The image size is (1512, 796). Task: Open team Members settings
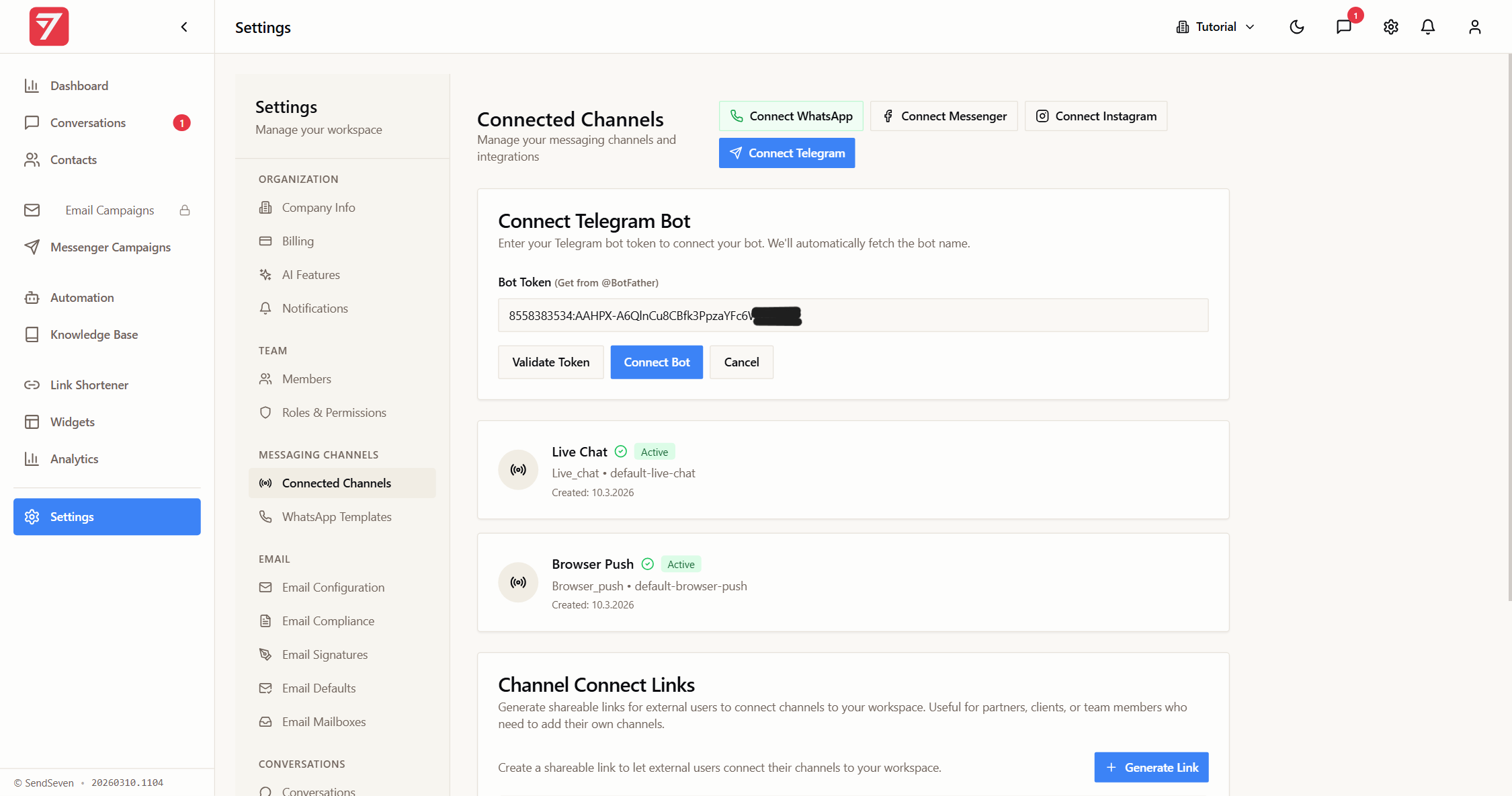pos(342,379)
